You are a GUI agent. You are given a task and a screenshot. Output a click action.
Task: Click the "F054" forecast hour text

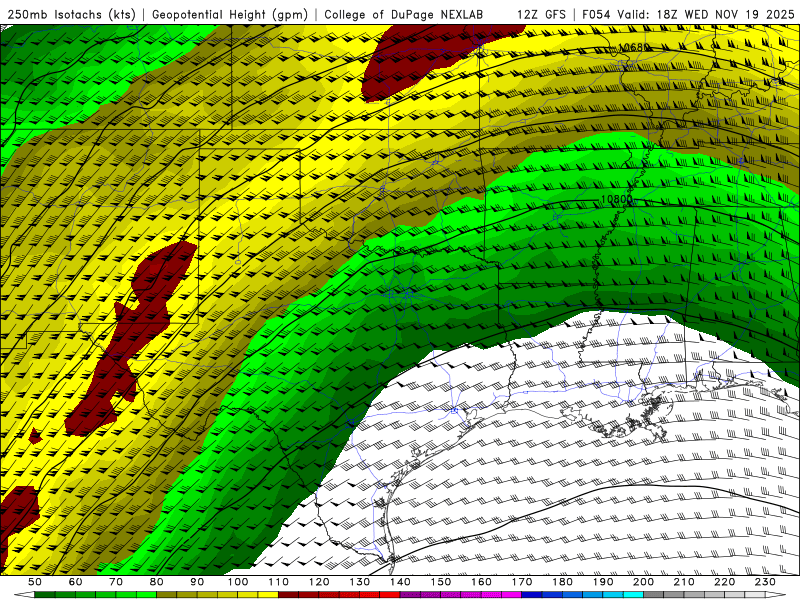click(596, 15)
